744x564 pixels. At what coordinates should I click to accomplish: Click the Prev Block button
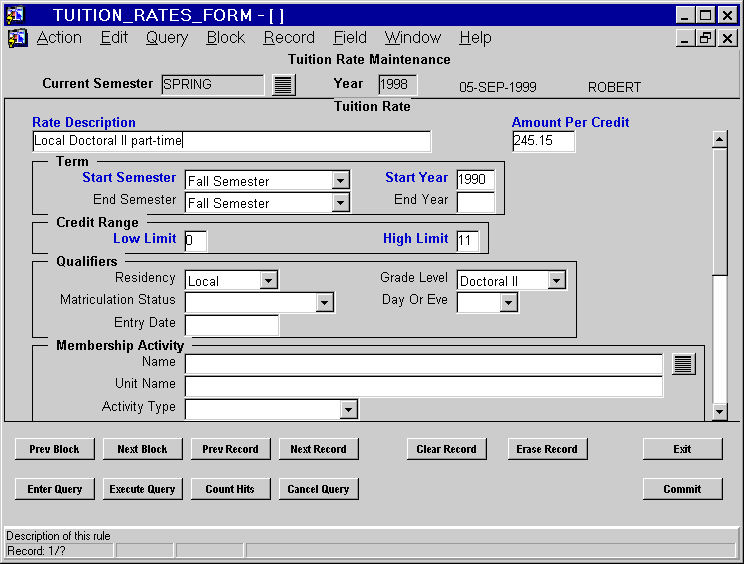pos(55,449)
